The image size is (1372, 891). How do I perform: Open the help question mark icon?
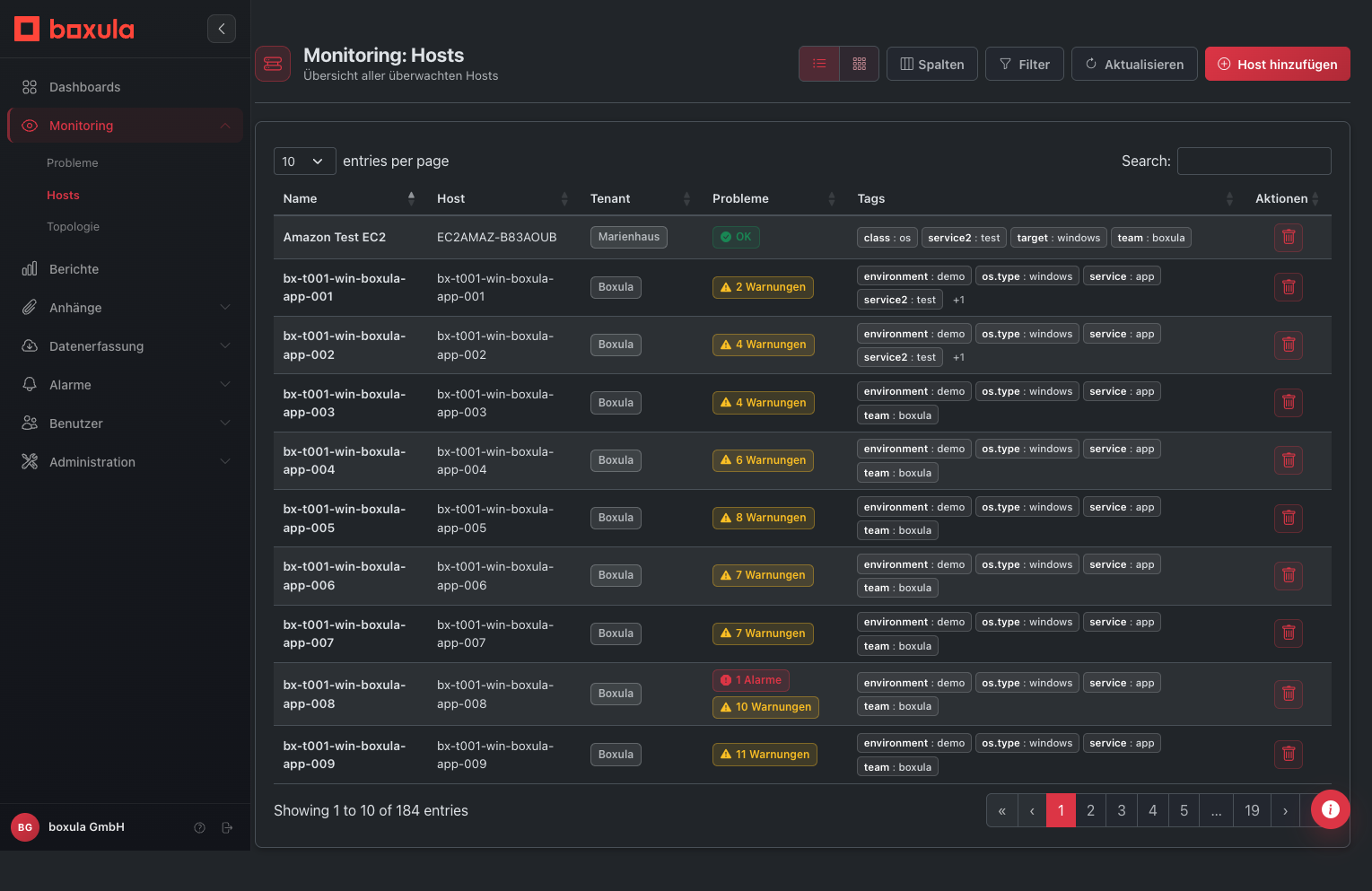point(200,827)
